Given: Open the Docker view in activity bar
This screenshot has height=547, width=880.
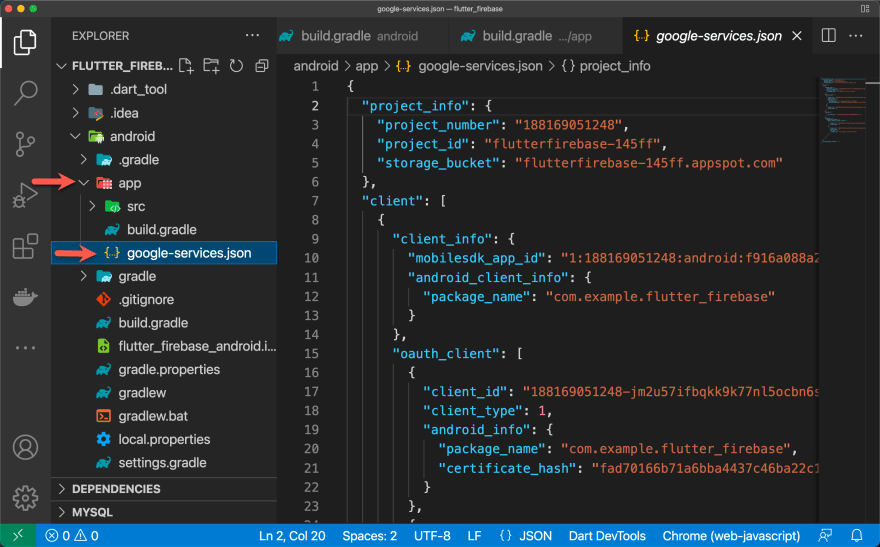Looking at the screenshot, I should coord(25,297).
